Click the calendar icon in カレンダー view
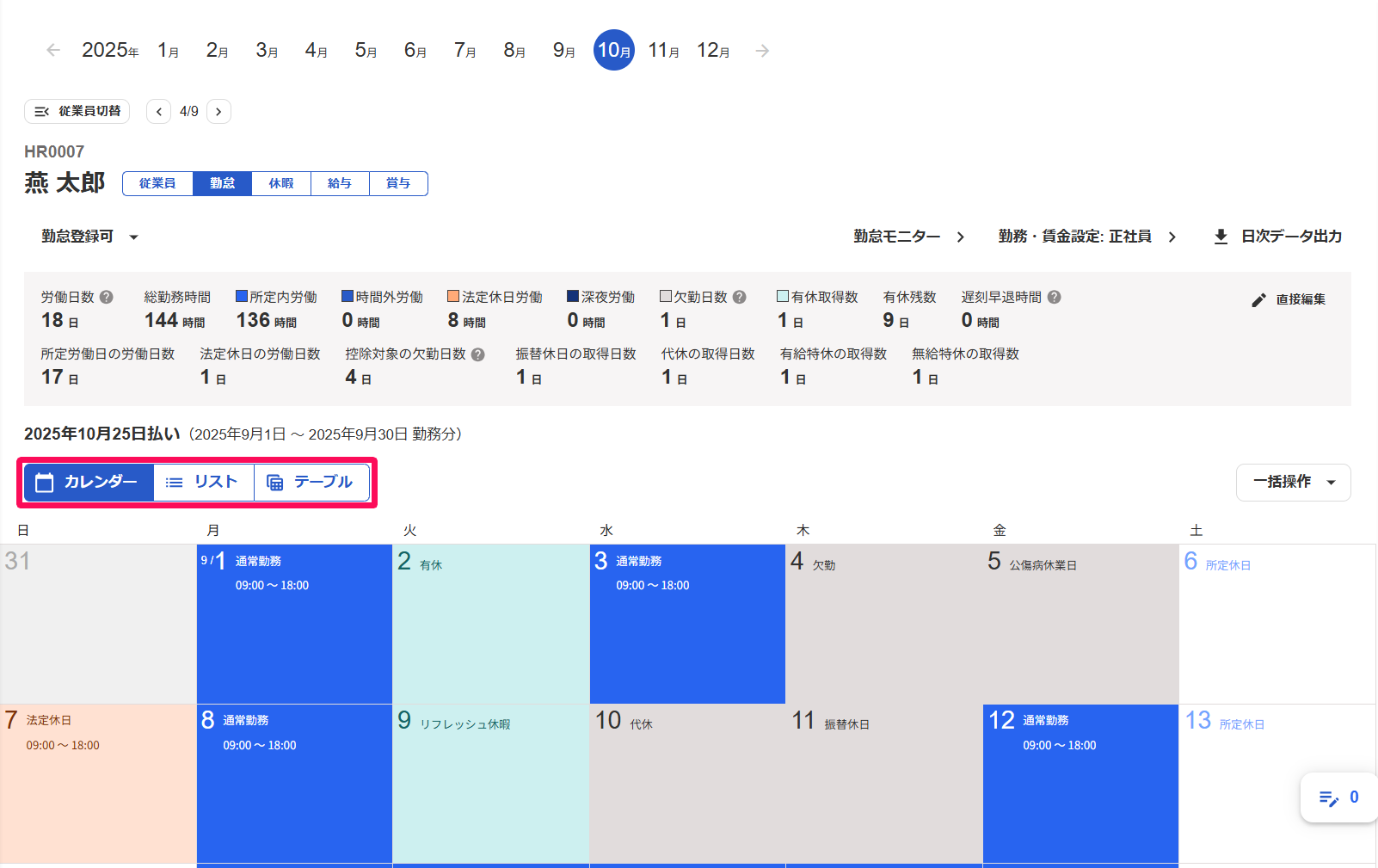This screenshot has height=868, width=1378. point(45,483)
